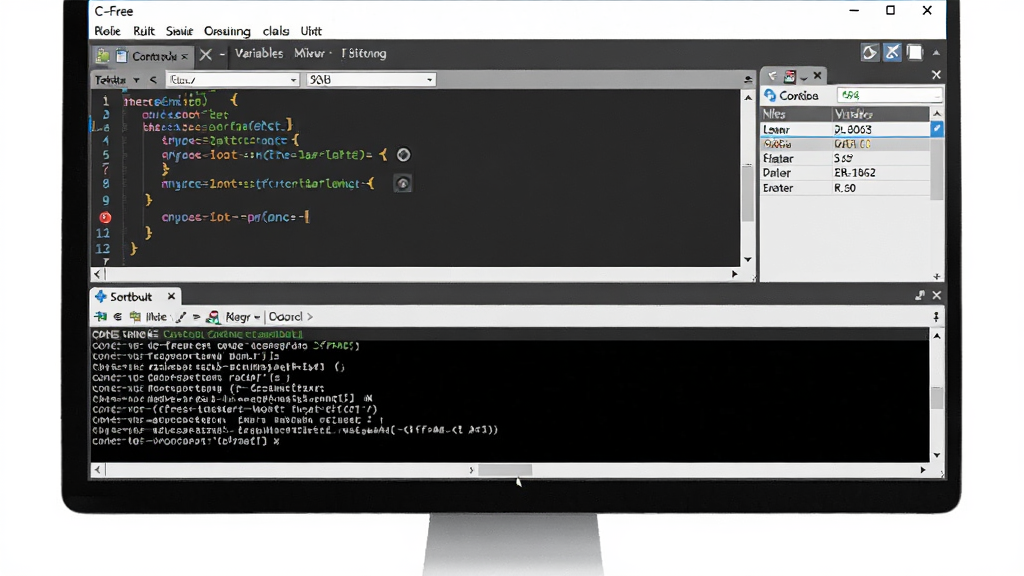Screen dimensions: 1024x576
Task: Click the circular refresh icon in the top-right toolbar
Action: [869, 53]
